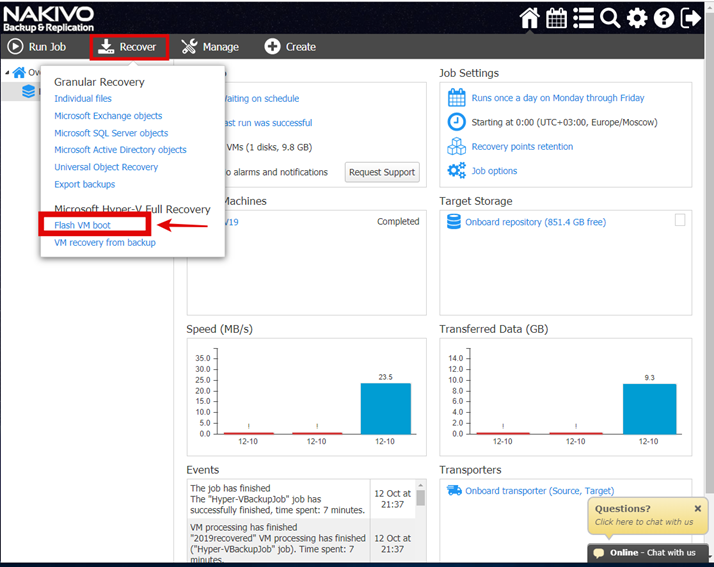Open the Job options link
This screenshot has width=714, height=567.
pyautogui.click(x=494, y=171)
